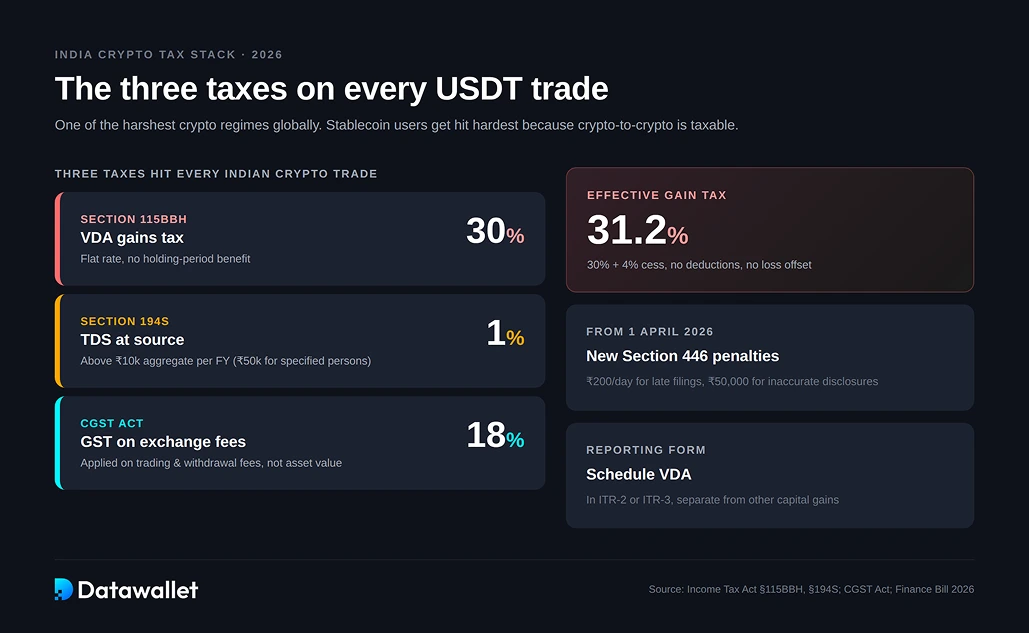
Task: Select the 18% figure on GST card
Action: click(487, 434)
